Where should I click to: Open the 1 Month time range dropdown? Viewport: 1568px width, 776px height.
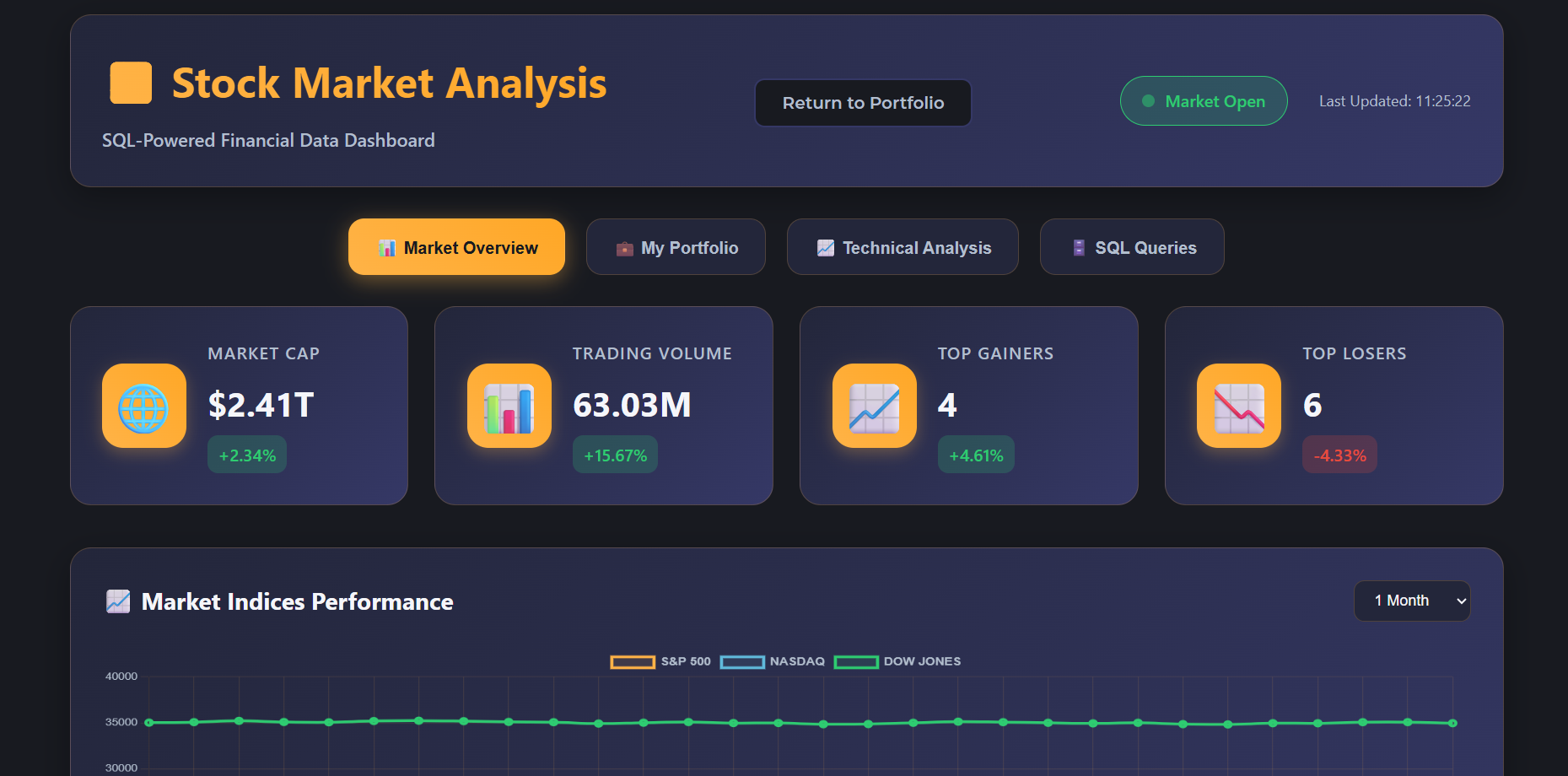[x=1411, y=601]
